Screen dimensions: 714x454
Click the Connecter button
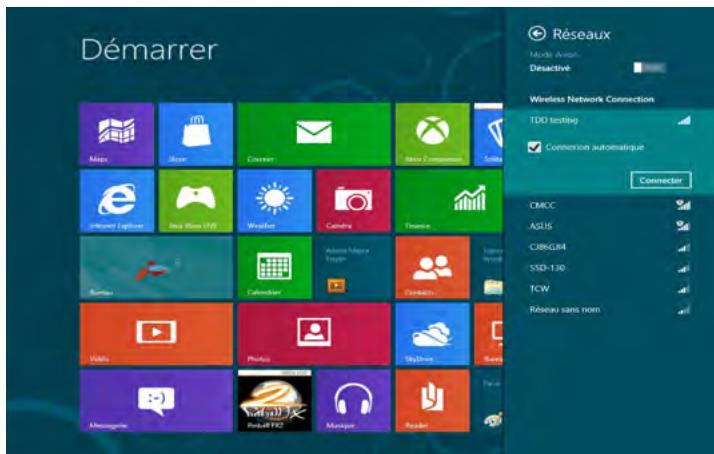(x=660, y=180)
